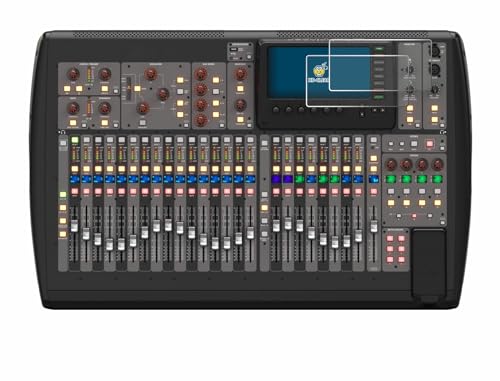Turn the top knob in Bus Sends section

click(201, 74)
